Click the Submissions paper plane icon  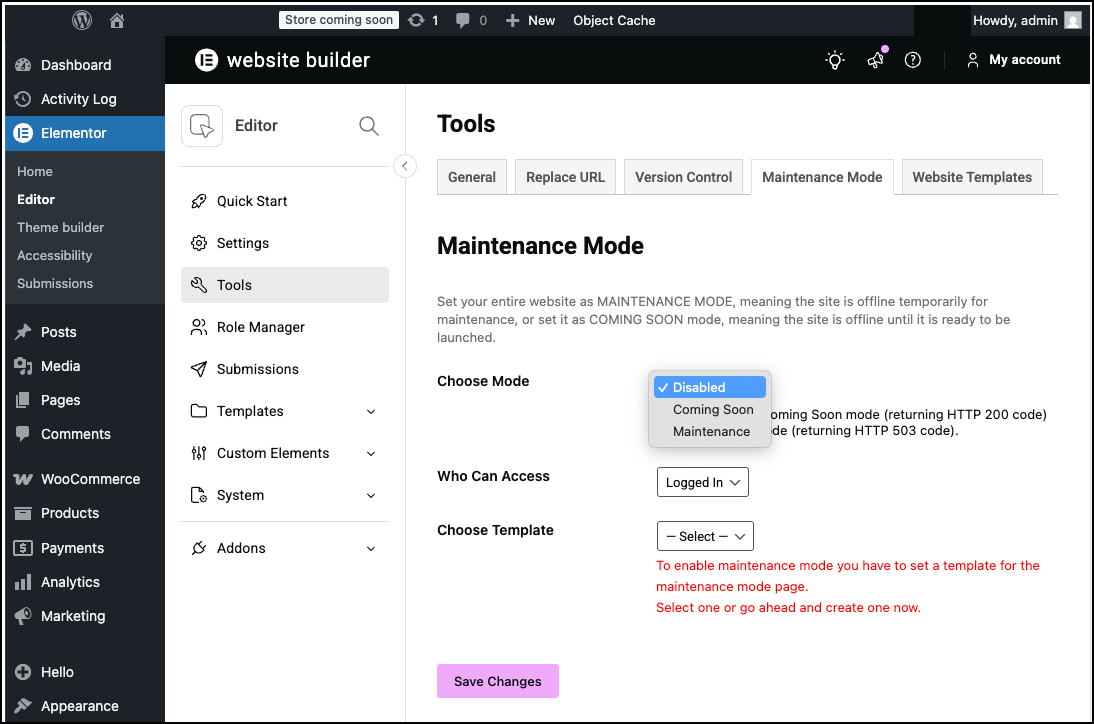click(x=199, y=369)
